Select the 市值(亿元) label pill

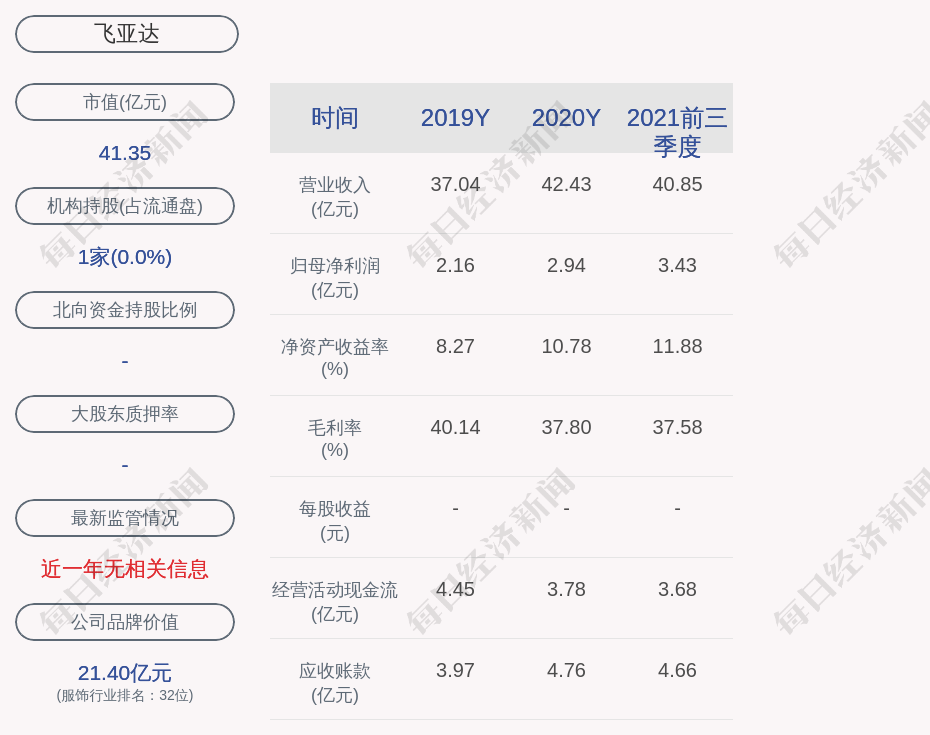[x=125, y=102]
